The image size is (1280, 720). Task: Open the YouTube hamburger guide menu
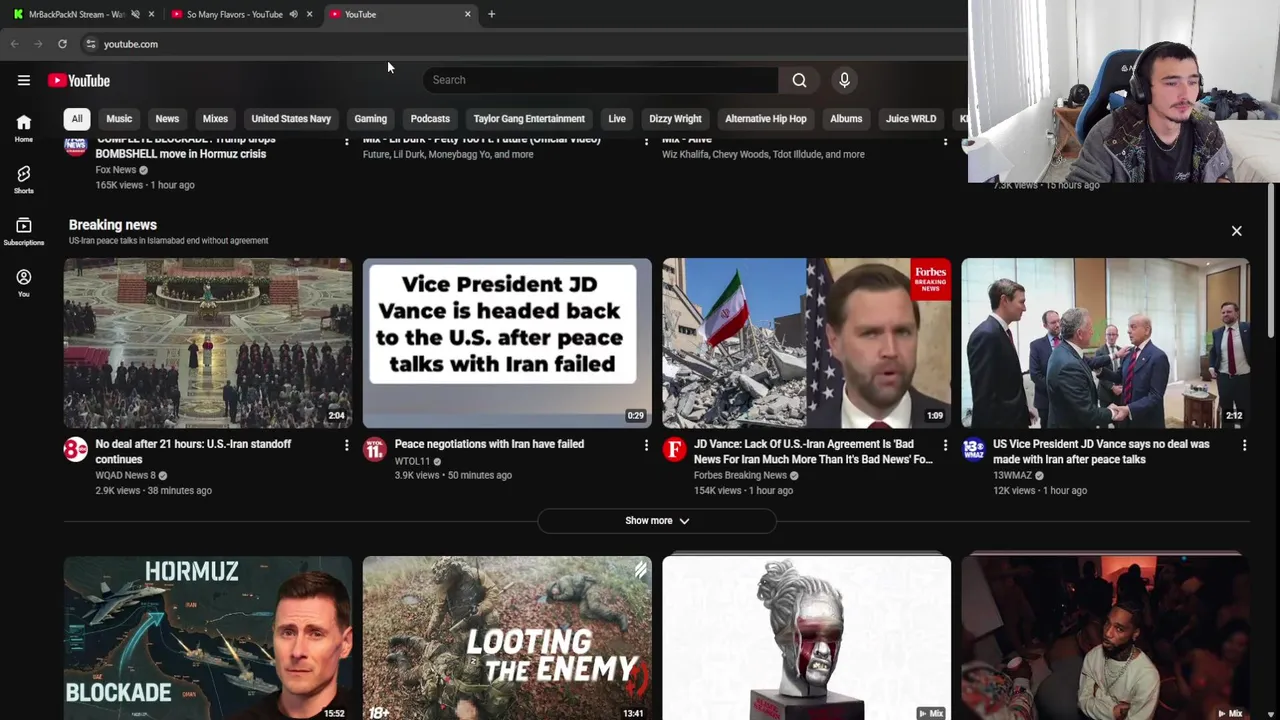(x=24, y=80)
